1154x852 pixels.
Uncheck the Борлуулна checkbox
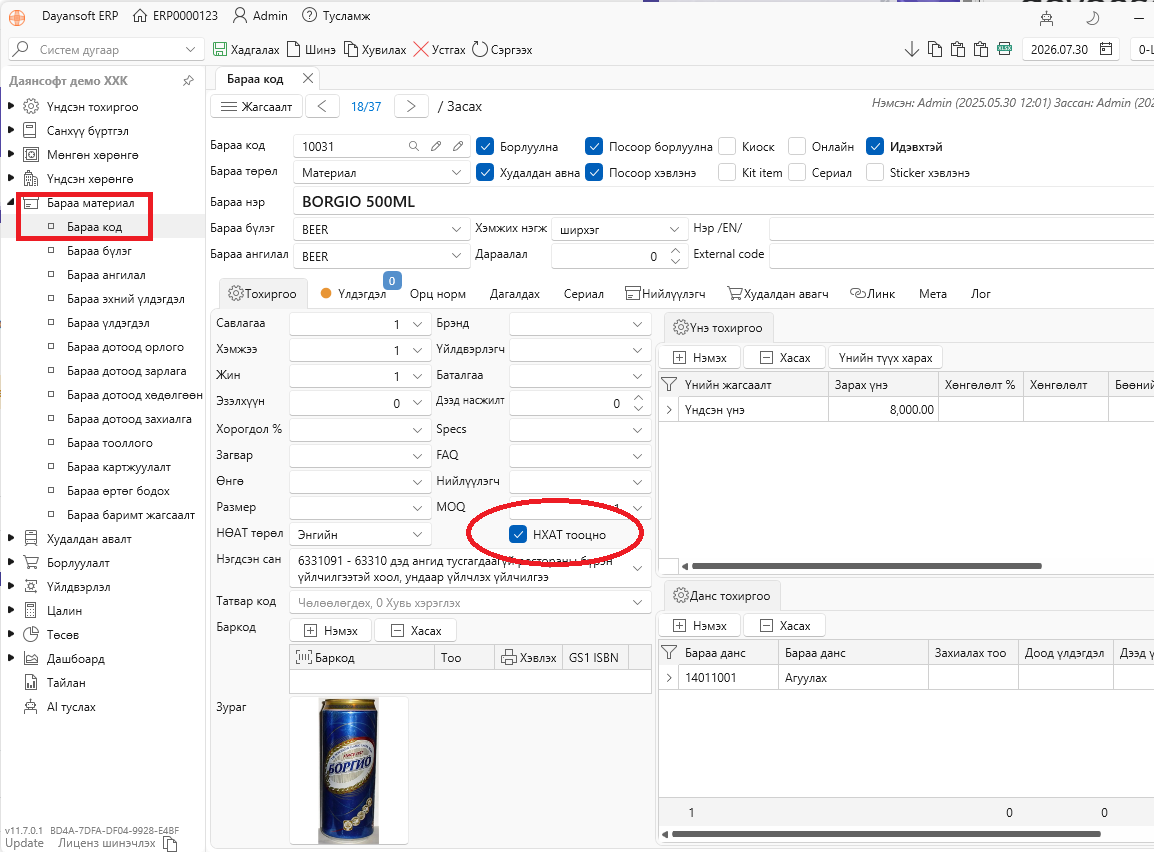click(x=485, y=146)
